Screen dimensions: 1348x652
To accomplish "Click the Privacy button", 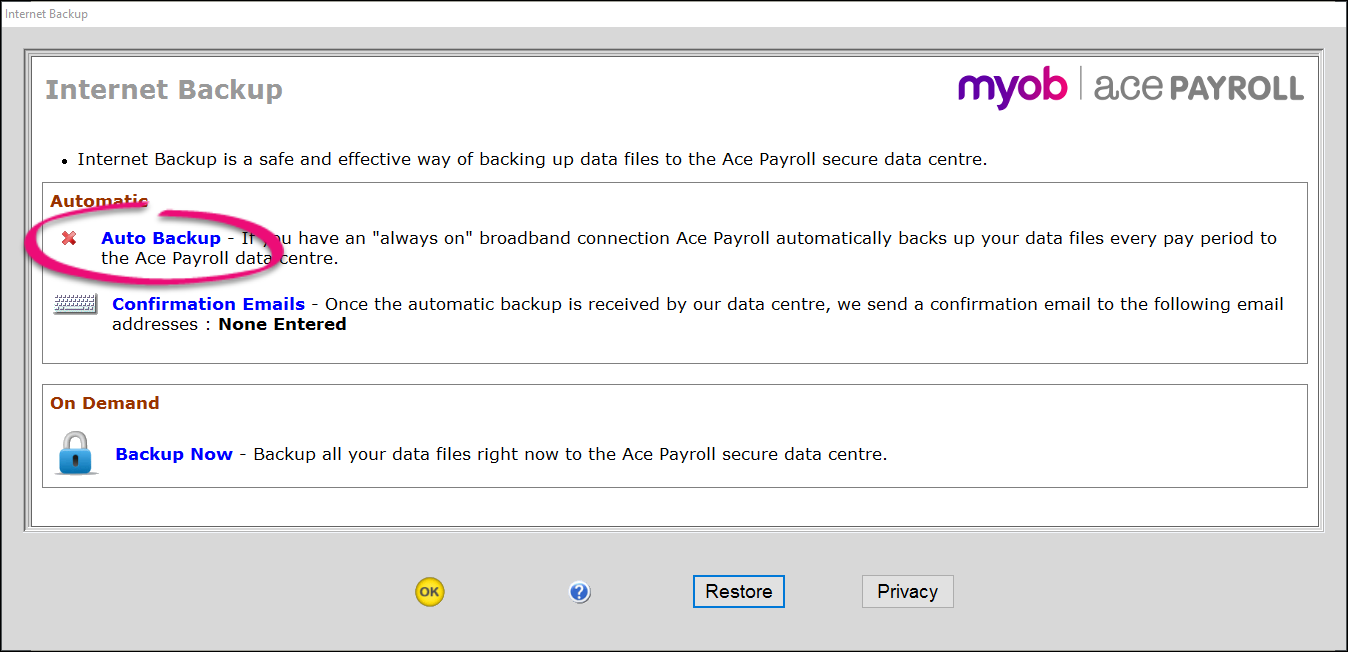I will click(x=907, y=591).
